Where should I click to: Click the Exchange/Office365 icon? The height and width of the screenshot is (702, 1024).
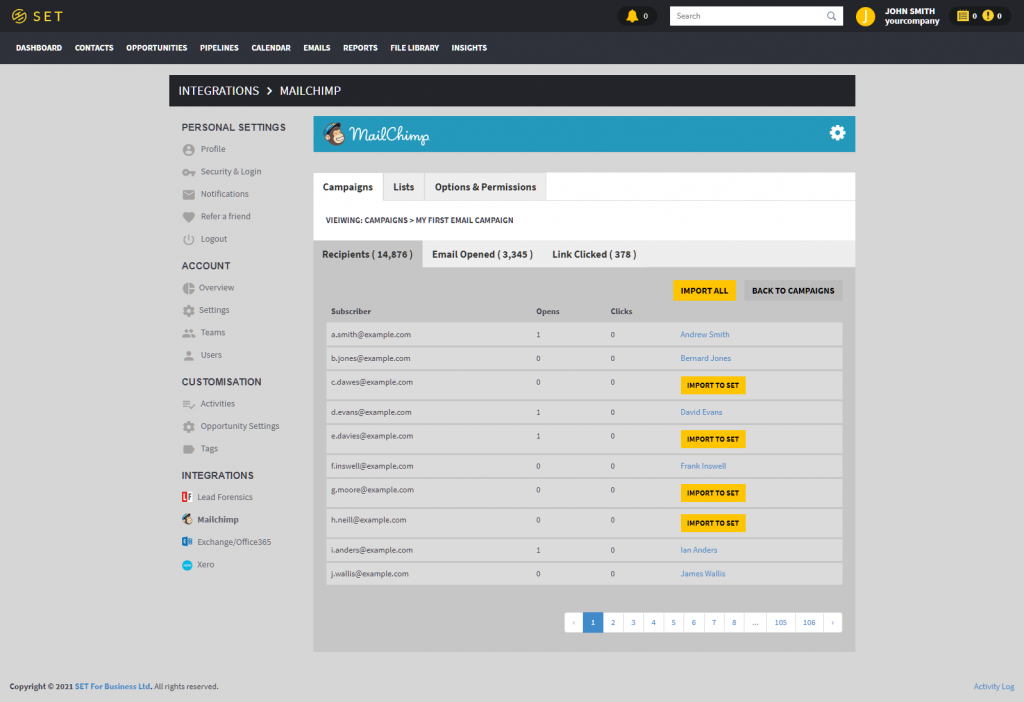tap(187, 541)
